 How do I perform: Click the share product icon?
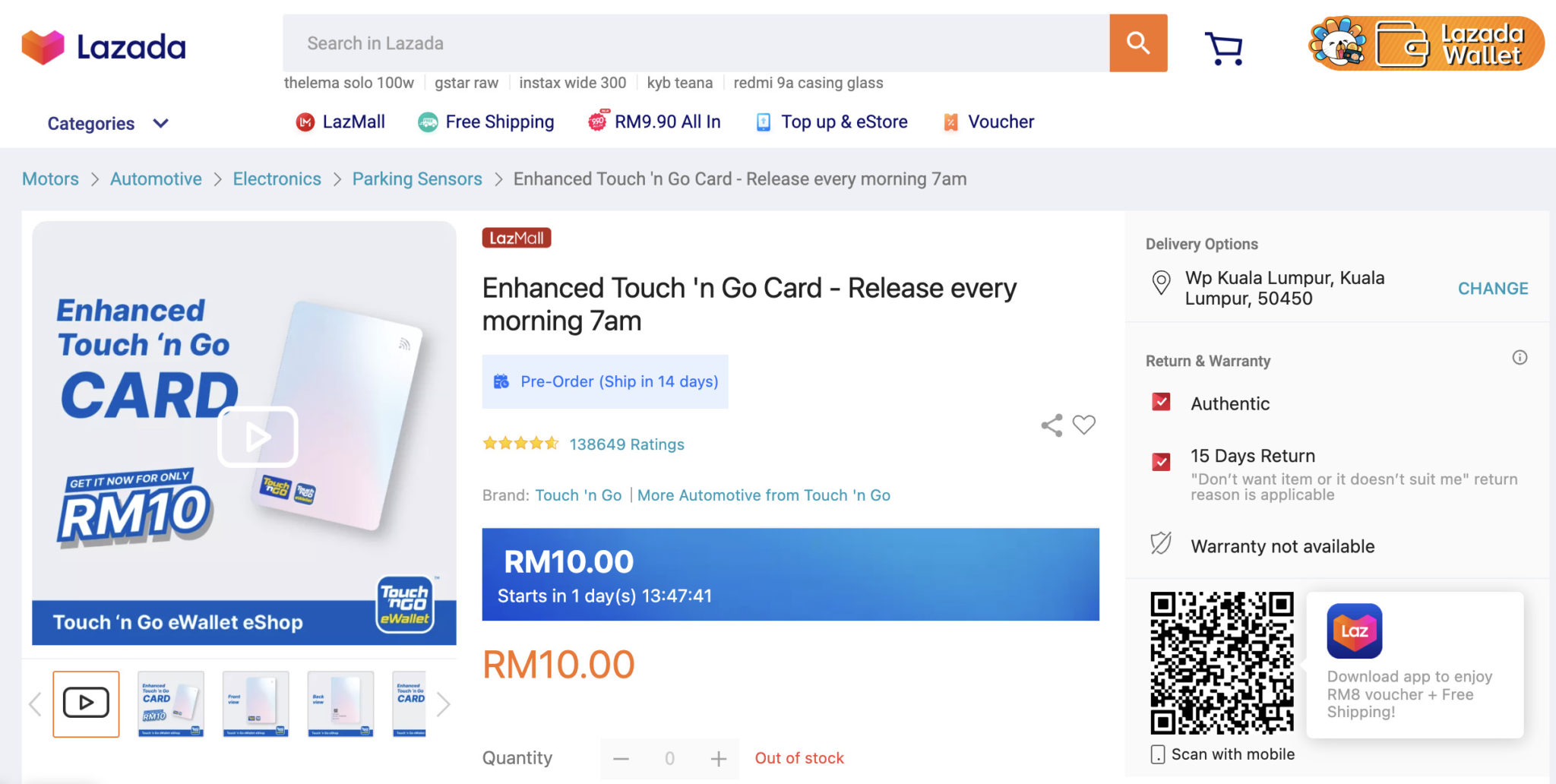tap(1052, 425)
